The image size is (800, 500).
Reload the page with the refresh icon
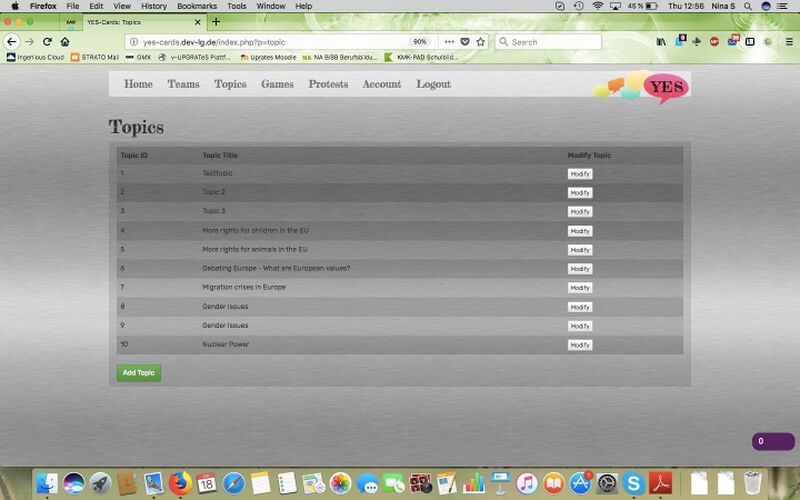(x=47, y=42)
